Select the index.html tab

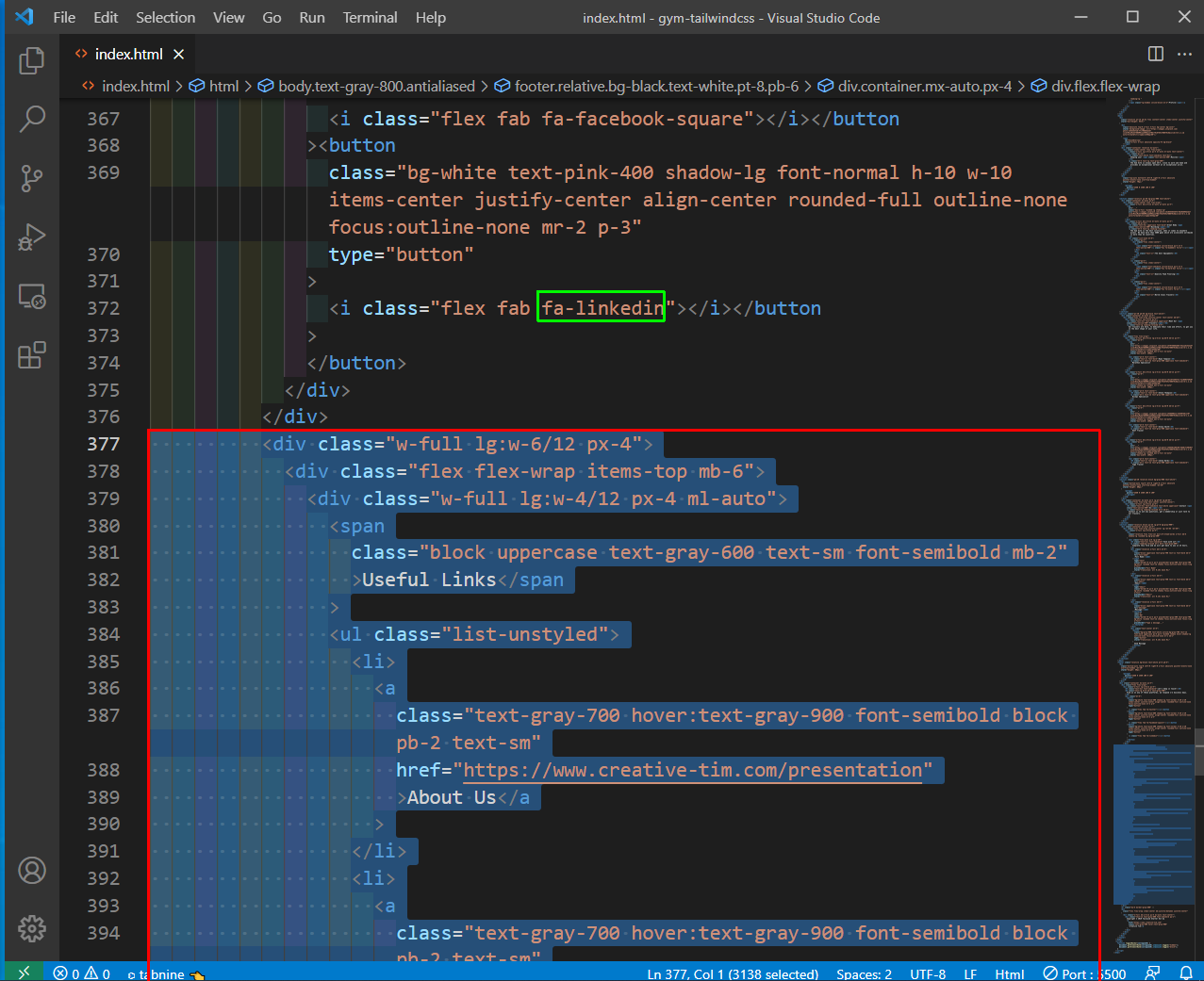tap(129, 54)
